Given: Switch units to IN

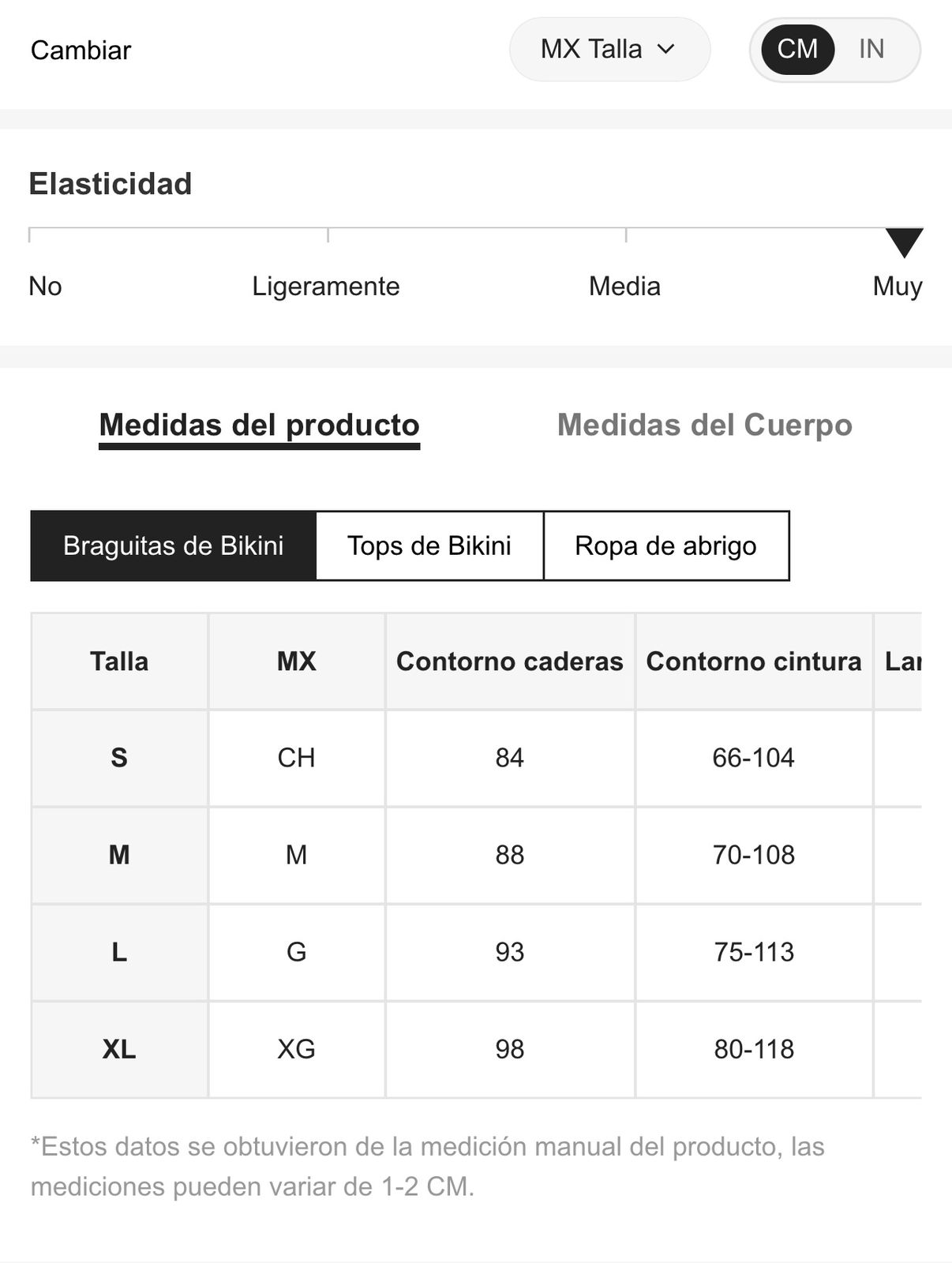Looking at the screenshot, I should click(871, 49).
